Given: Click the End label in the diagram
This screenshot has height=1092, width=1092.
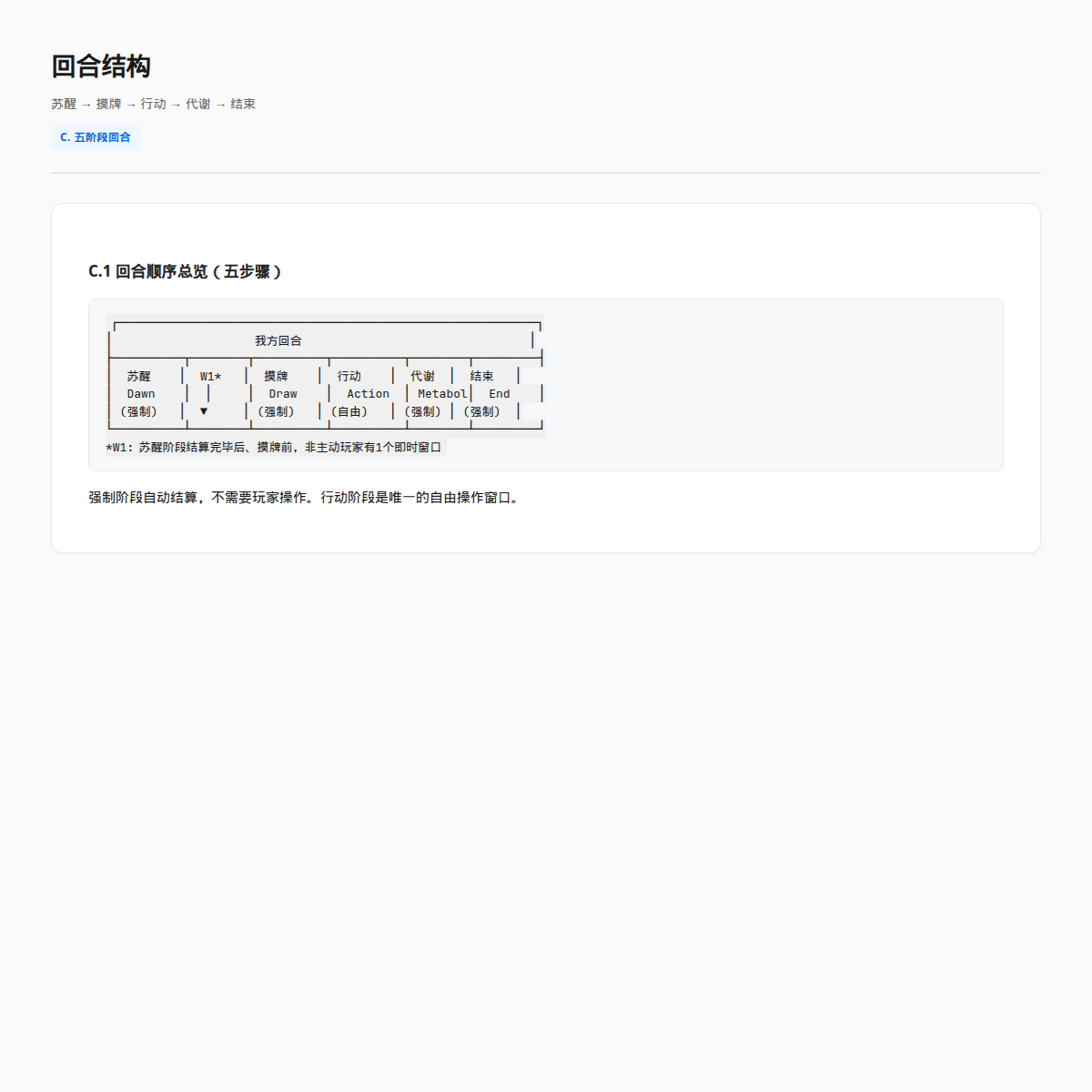Looking at the screenshot, I should [x=500, y=394].
